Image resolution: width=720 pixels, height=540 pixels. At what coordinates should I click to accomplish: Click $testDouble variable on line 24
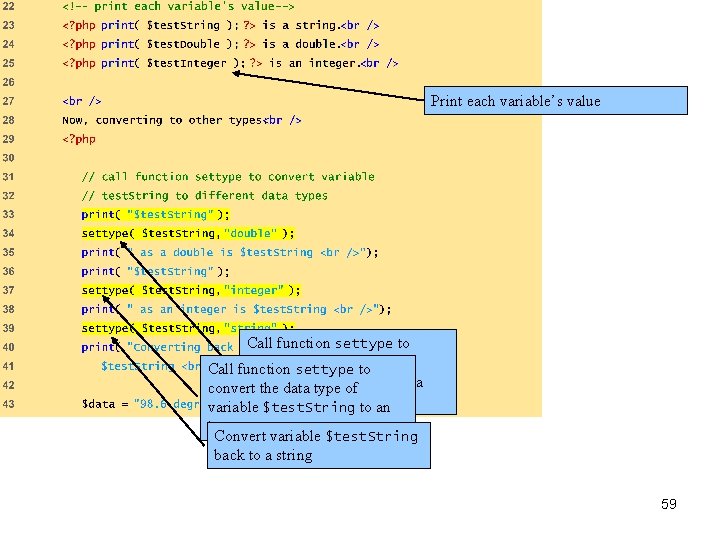[x=183, y=44]
